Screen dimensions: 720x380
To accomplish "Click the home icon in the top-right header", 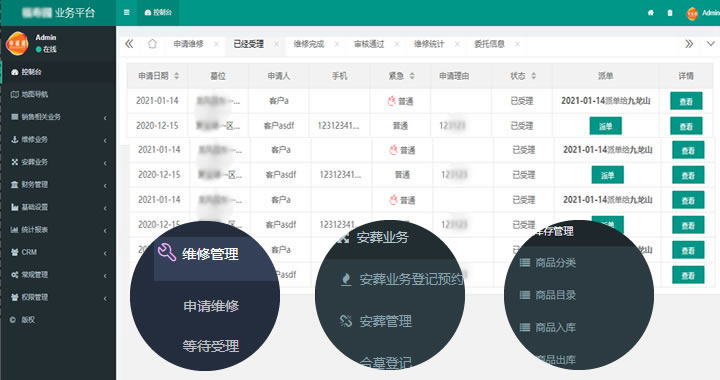I will tap(651, 13).
